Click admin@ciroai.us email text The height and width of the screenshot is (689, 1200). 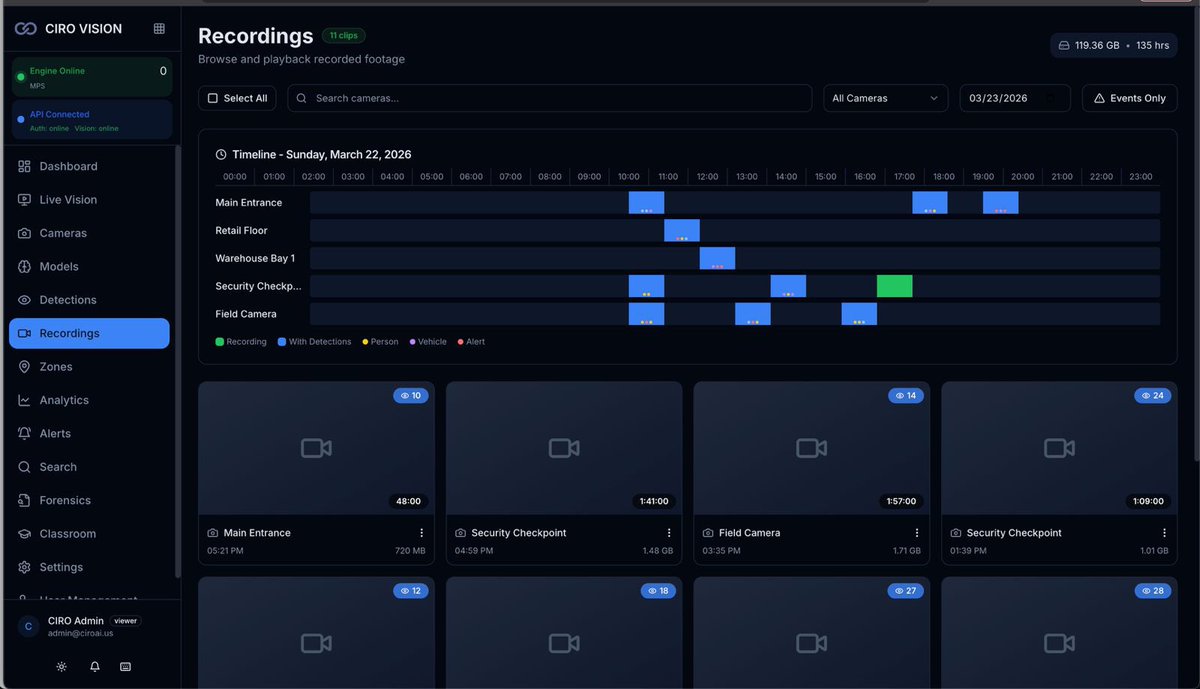80,634
